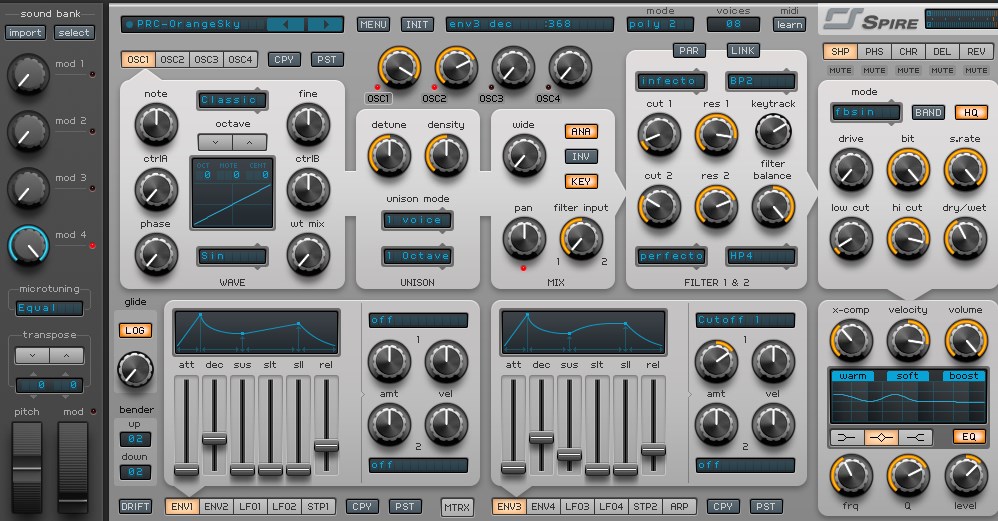
Task: Open the Classic oscillator mode dropdown
Action: click(233, 100)
